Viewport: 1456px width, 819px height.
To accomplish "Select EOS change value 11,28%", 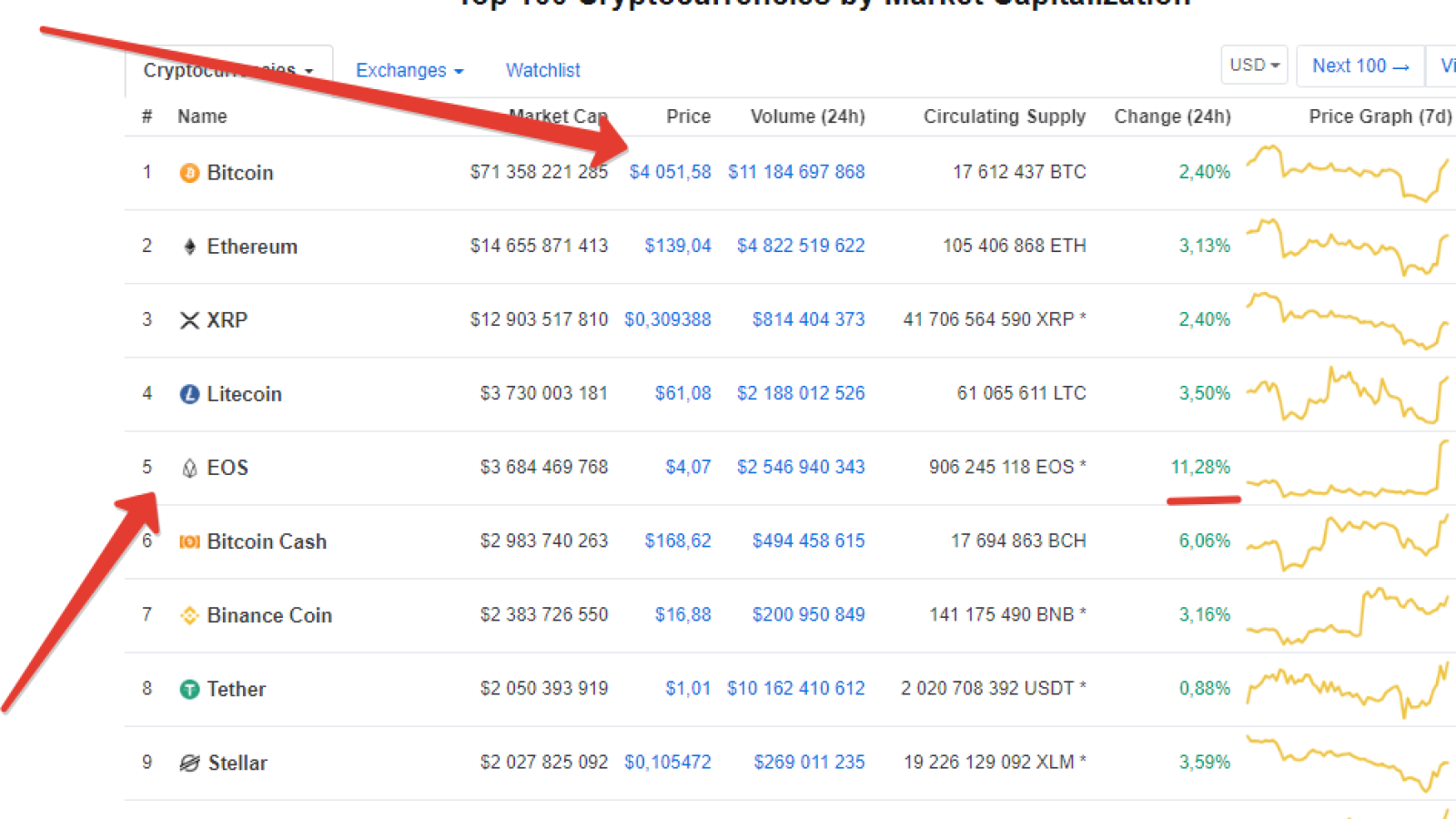I will point(1200,467).
